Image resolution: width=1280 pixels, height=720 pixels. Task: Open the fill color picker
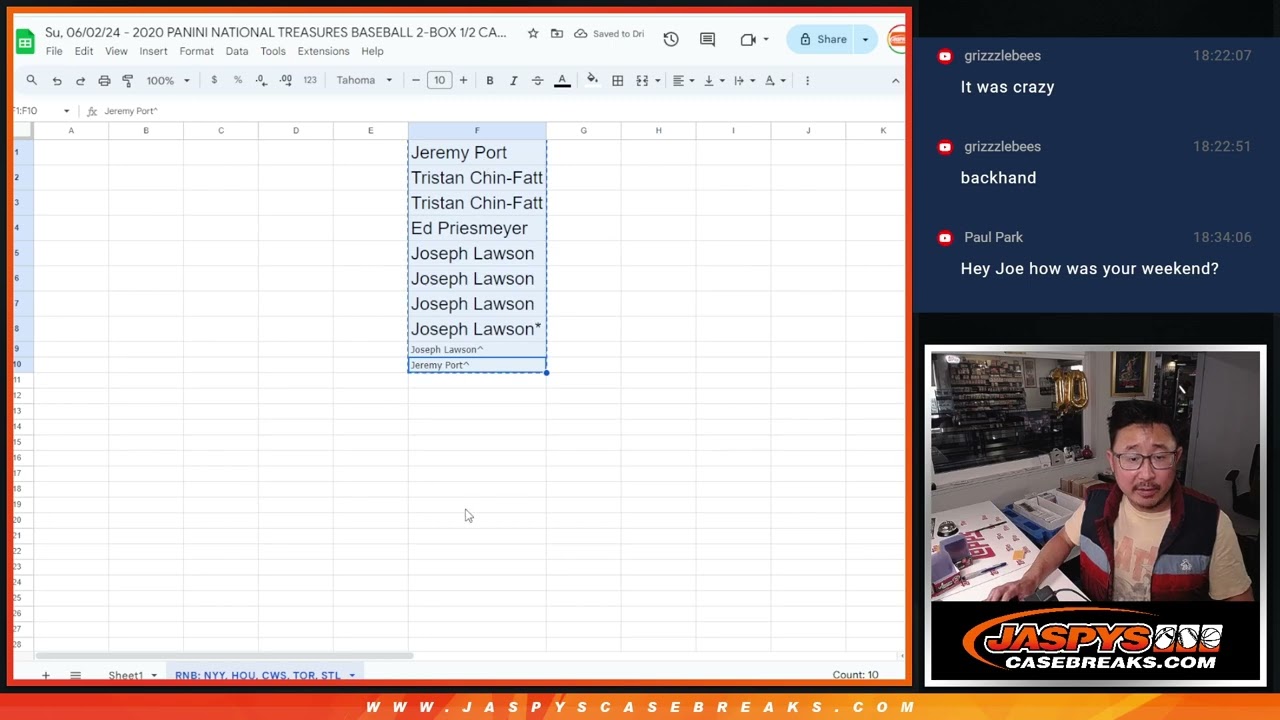point(592,80)
